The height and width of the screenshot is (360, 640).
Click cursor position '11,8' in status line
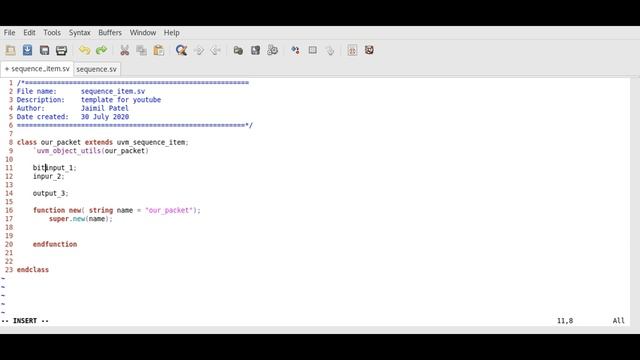pos(565,321)
